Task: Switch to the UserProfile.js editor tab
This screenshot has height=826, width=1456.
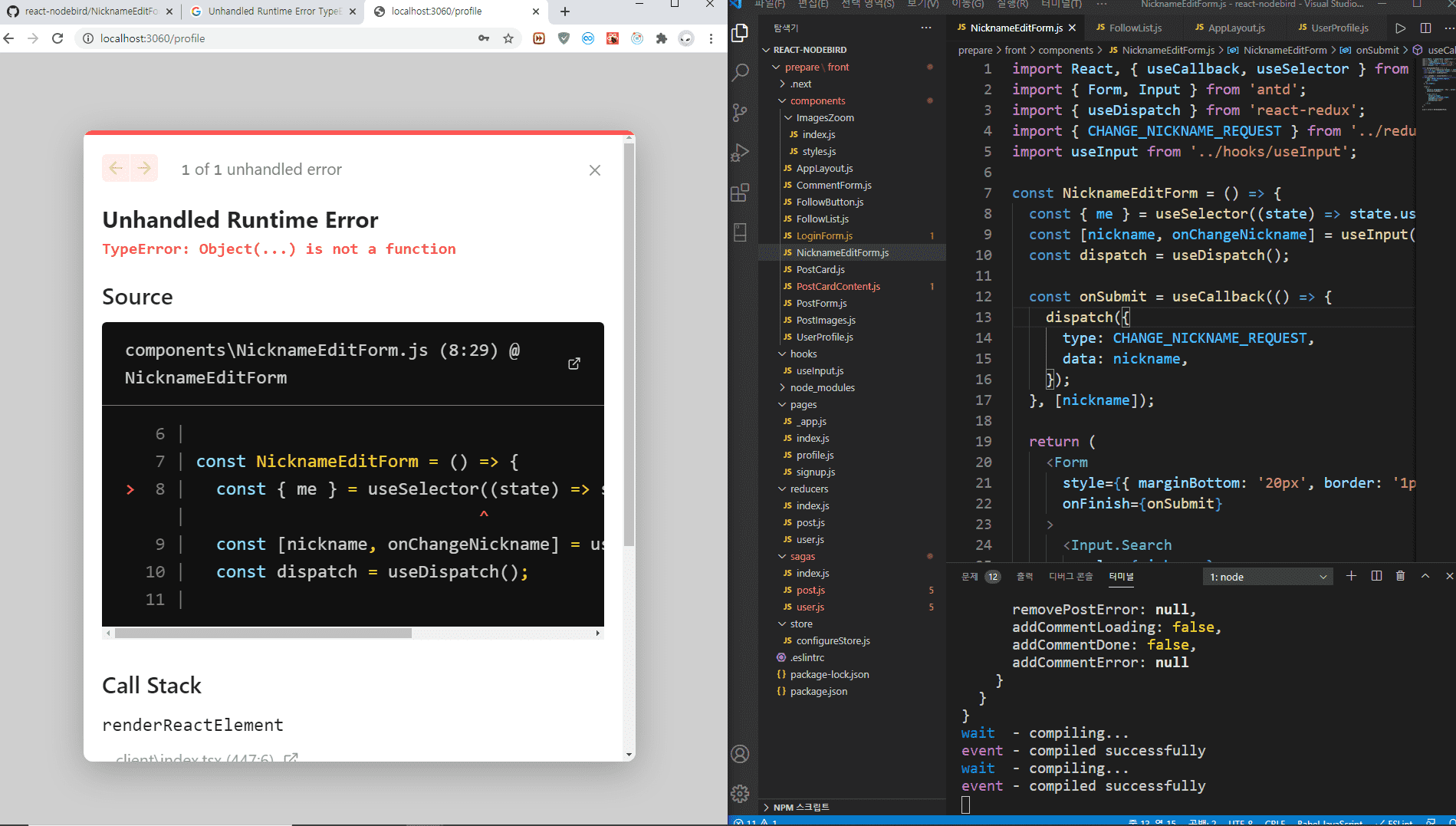Action: click(1339, 28)
